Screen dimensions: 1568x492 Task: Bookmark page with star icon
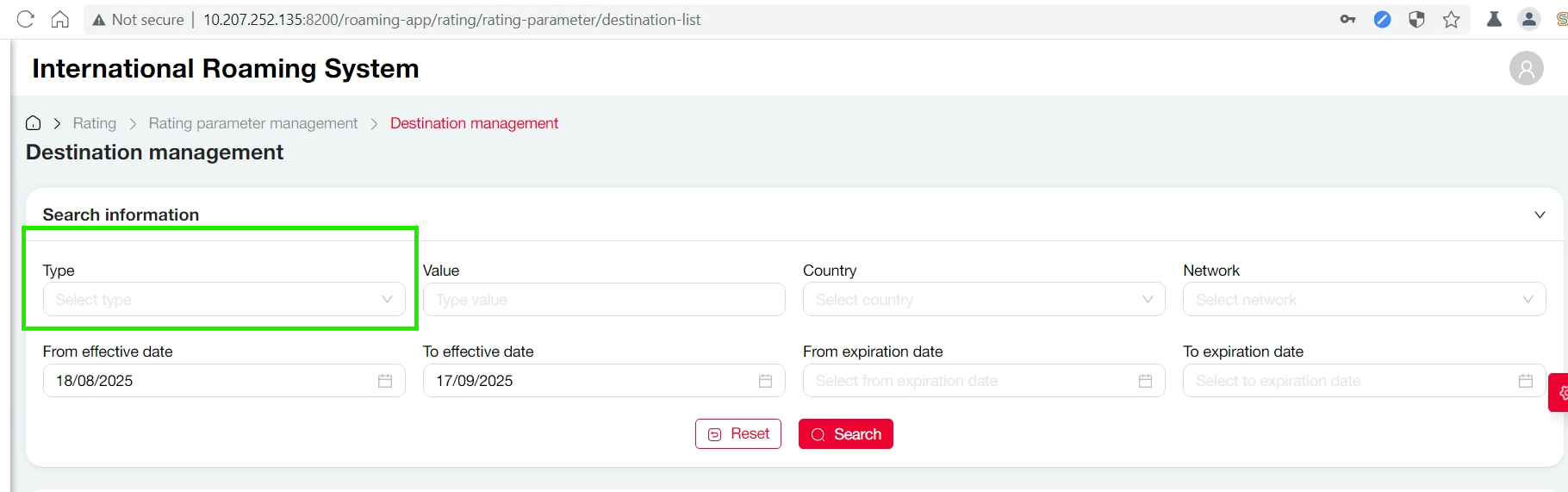[1451, 19]
